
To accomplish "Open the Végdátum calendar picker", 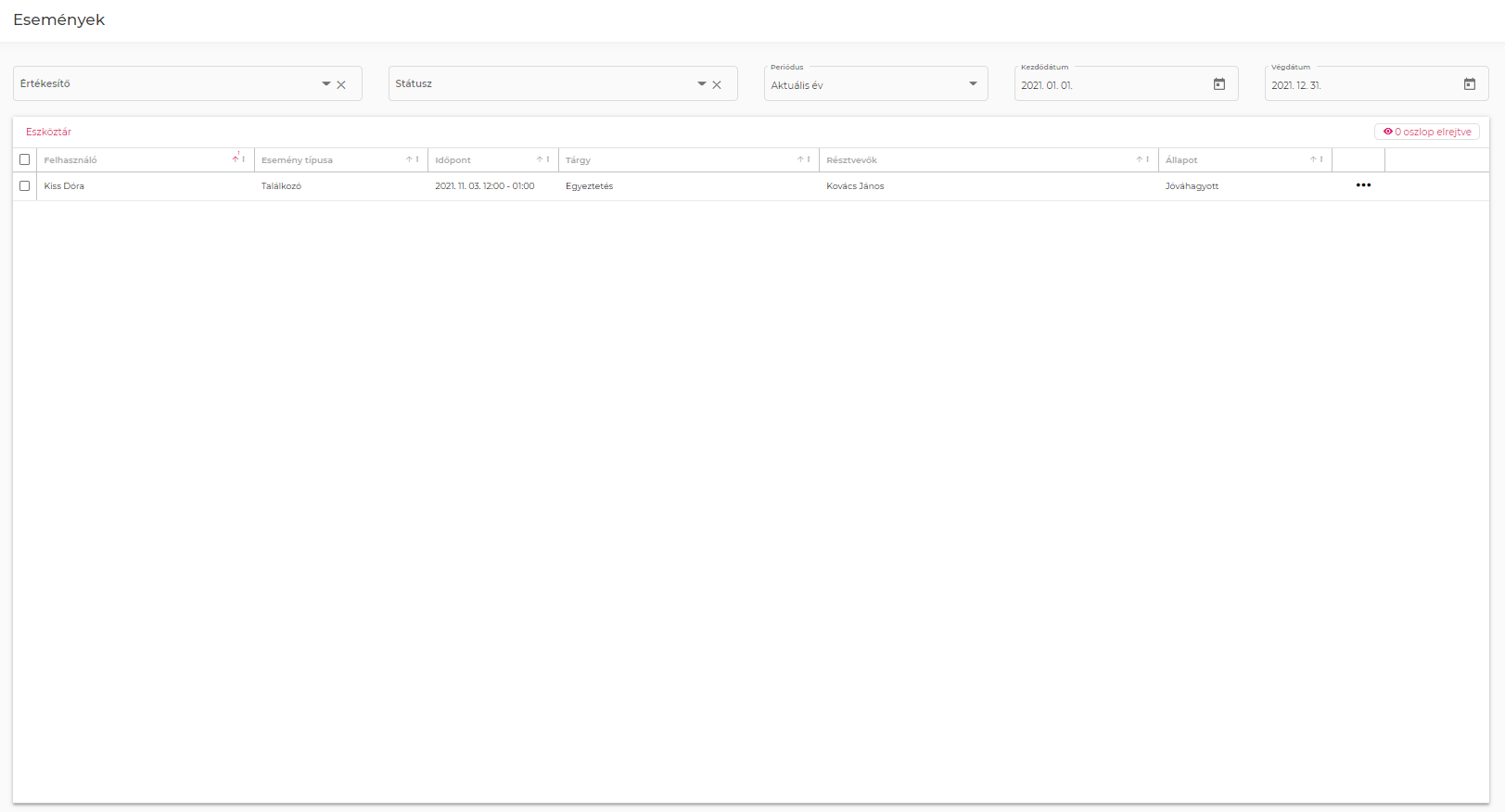I will tap(1469, 84).
